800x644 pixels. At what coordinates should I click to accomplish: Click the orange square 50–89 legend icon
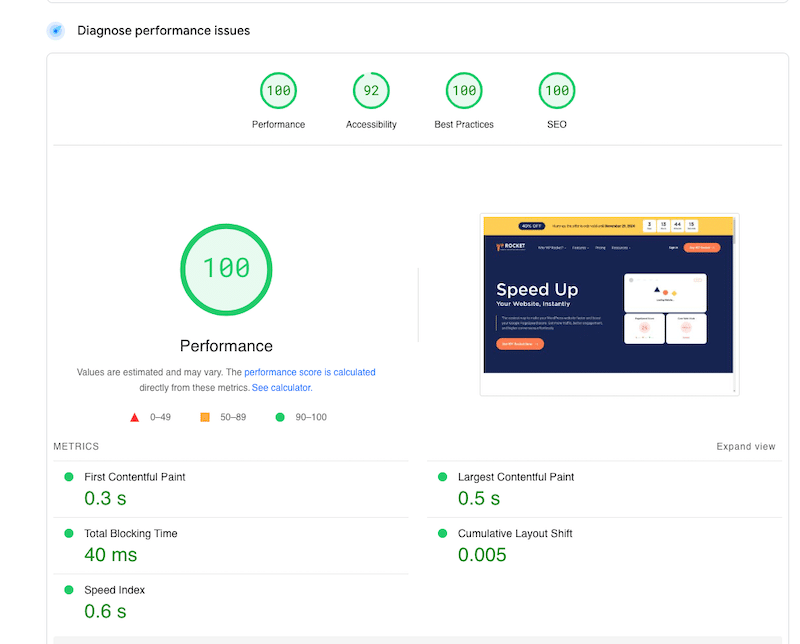coord(205,417)
